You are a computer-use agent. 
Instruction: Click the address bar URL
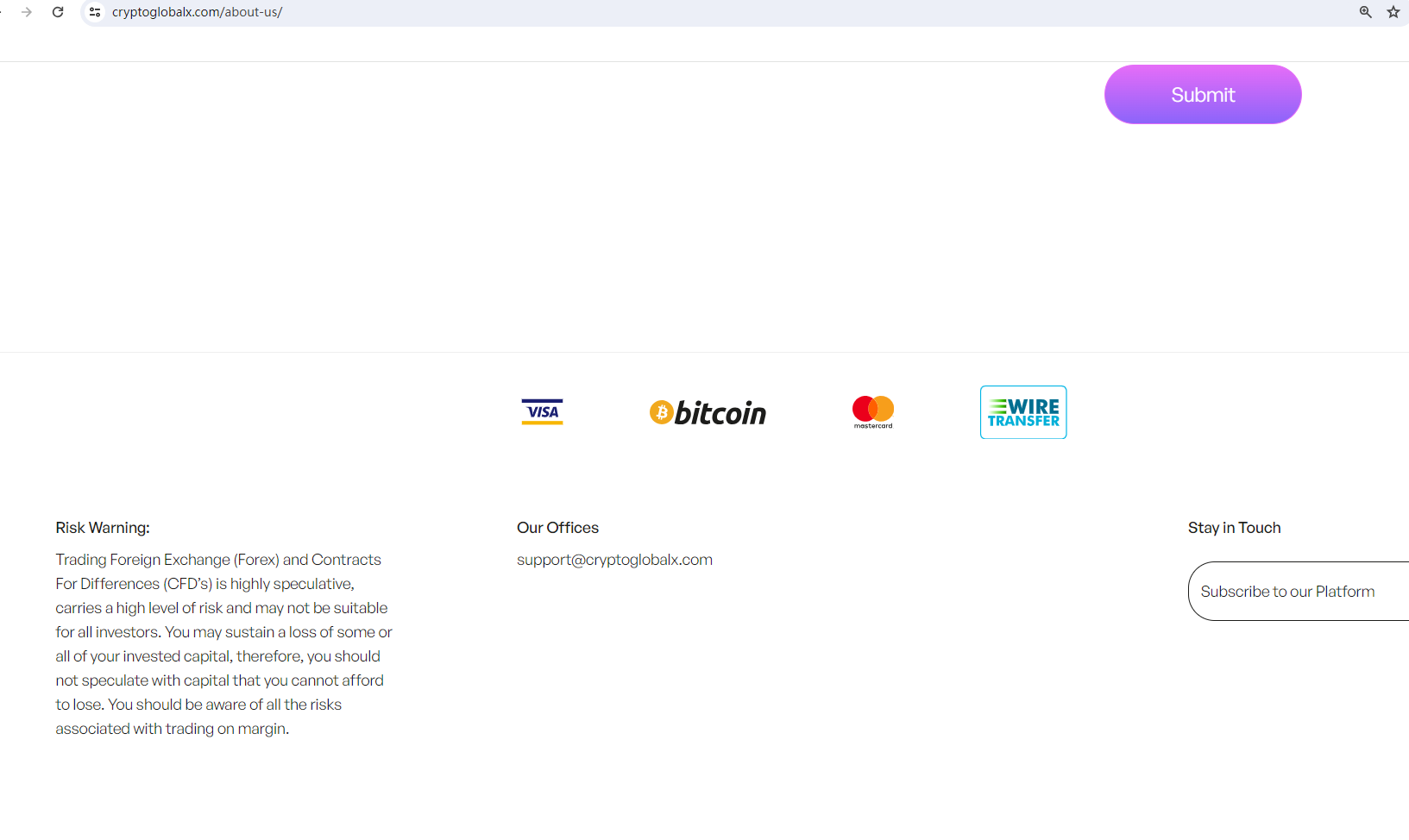[x=198, y=12]
